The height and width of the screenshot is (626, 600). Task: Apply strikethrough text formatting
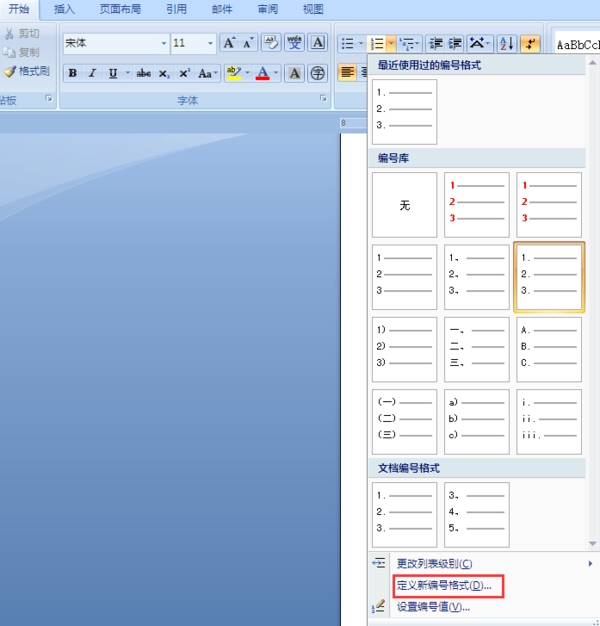pyautogui.click(x=144, y=73)
